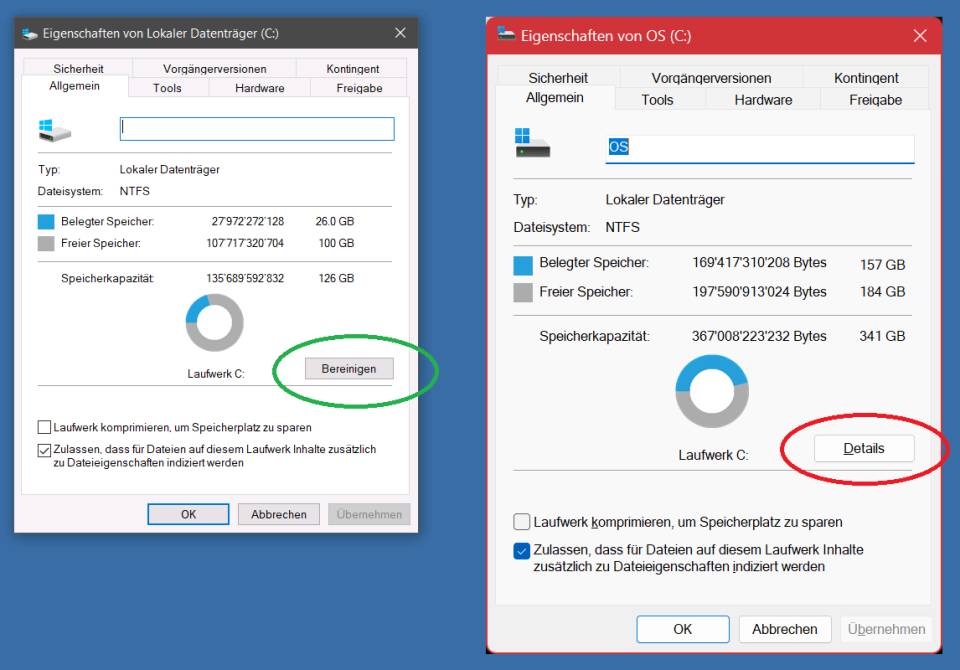Open Vorgängerversionen tab in OS (C:) window

pos(711,78)
